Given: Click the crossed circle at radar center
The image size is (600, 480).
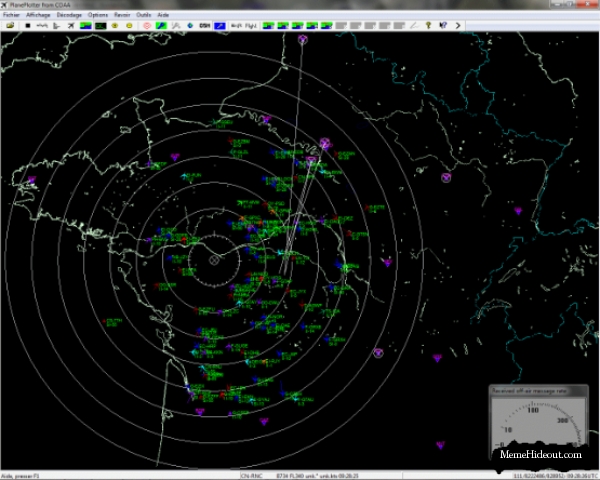Looking at the screenshot, I should (214, 259).
